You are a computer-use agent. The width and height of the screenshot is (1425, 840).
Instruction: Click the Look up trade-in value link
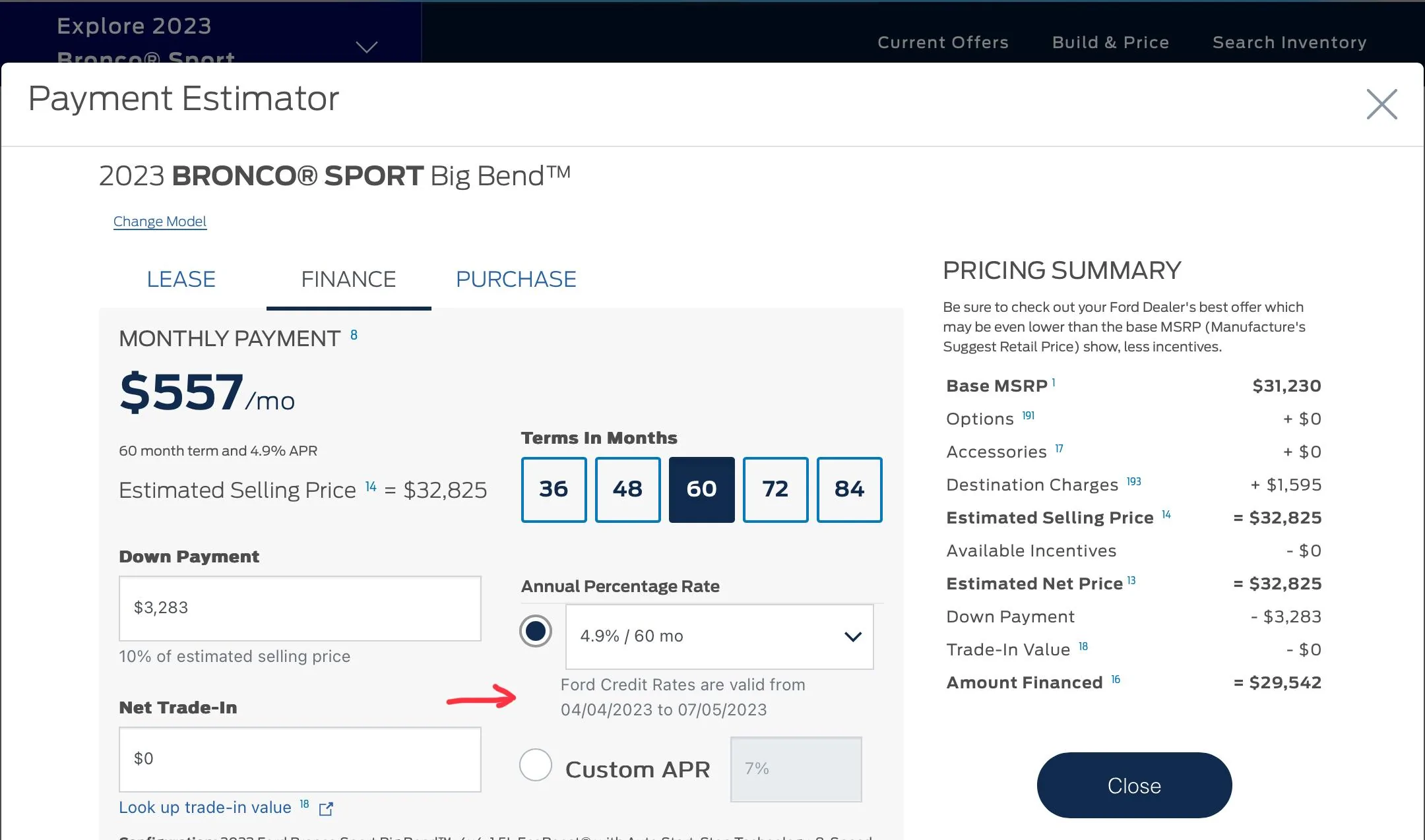(205, 808)
